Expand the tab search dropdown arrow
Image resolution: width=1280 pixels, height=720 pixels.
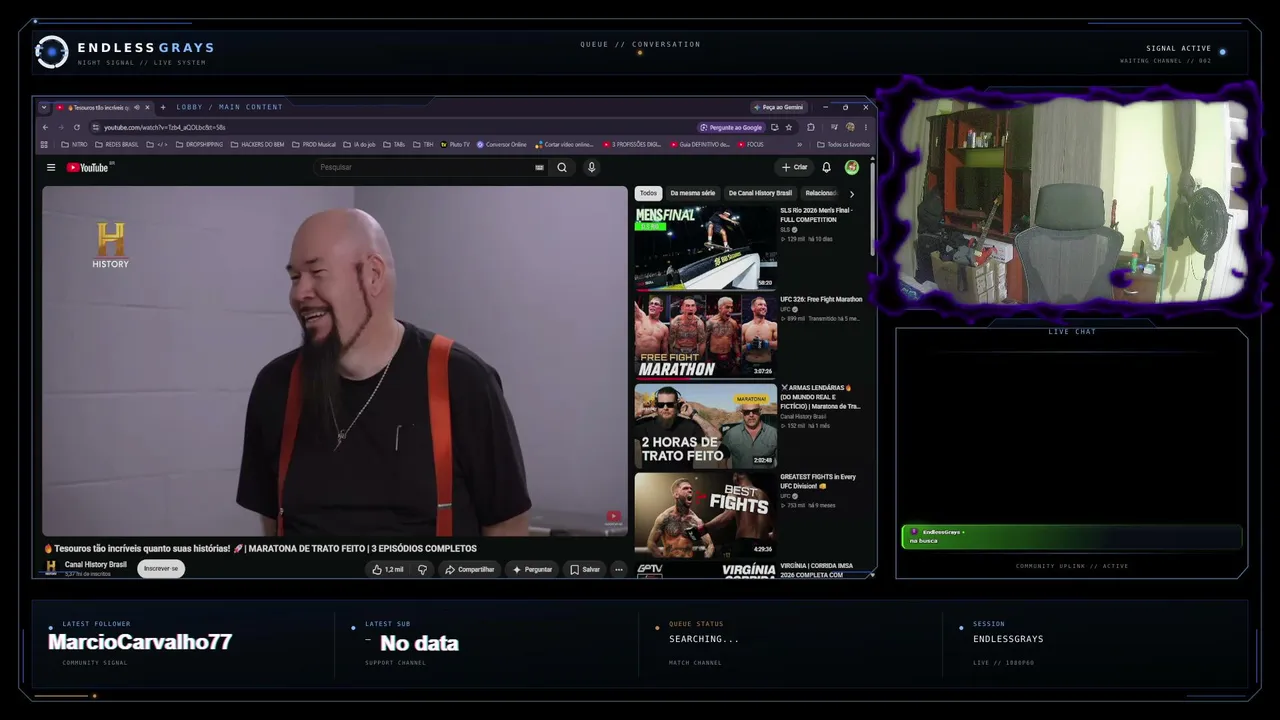pyautogui.click(x=44, y=107)
